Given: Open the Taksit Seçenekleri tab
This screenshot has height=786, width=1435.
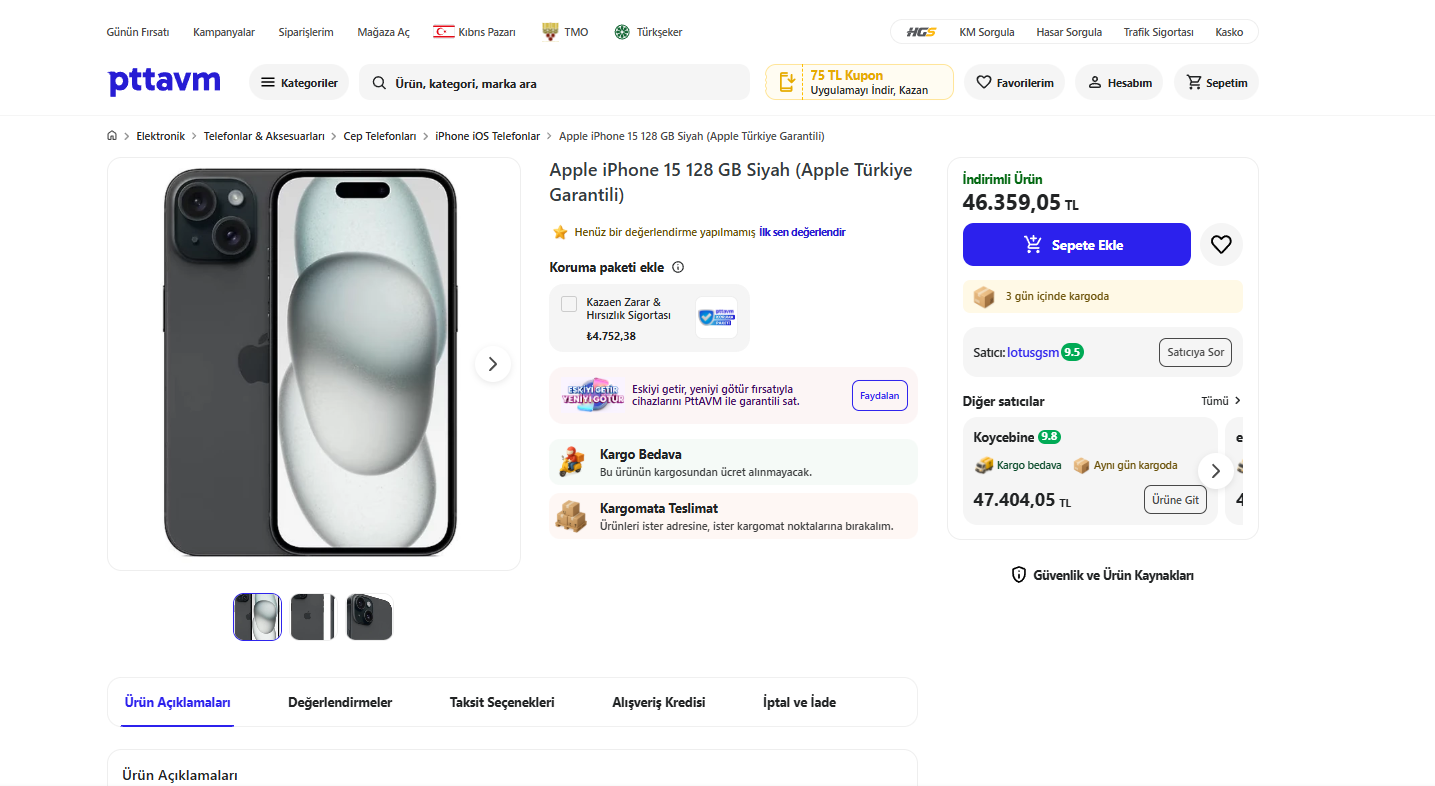Looking at the screenshot, I should point(502,702).
